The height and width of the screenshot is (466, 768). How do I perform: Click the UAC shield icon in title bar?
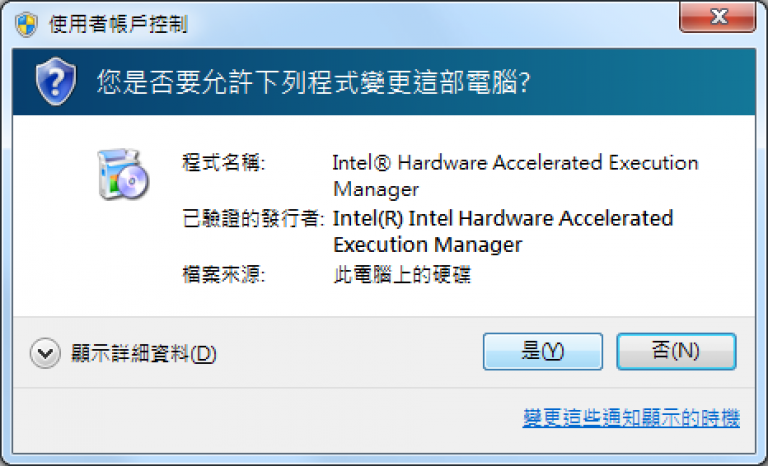[26, 25]
